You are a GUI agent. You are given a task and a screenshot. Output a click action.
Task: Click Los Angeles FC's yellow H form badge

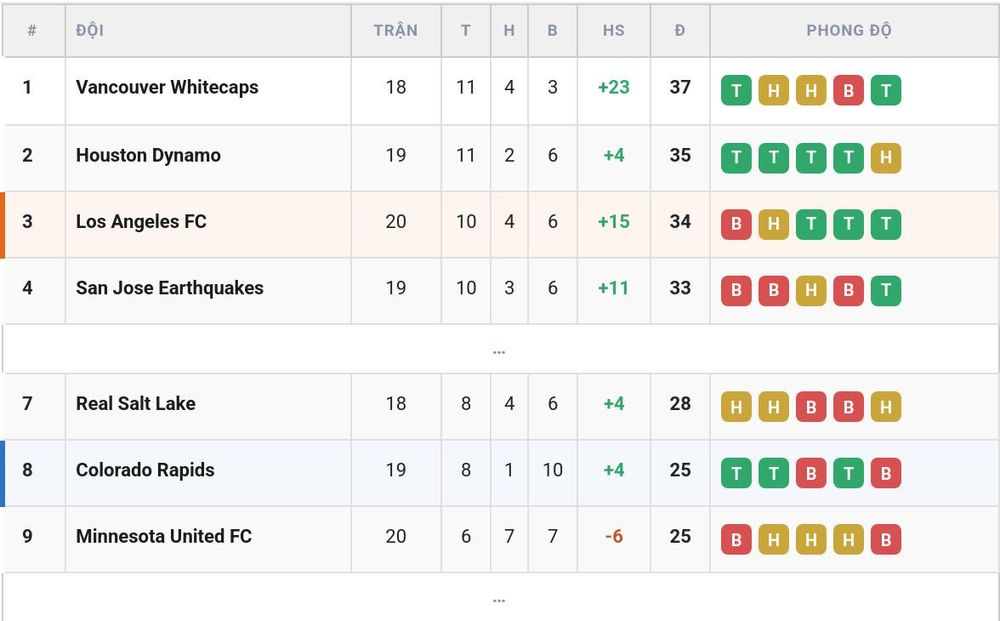774,224
